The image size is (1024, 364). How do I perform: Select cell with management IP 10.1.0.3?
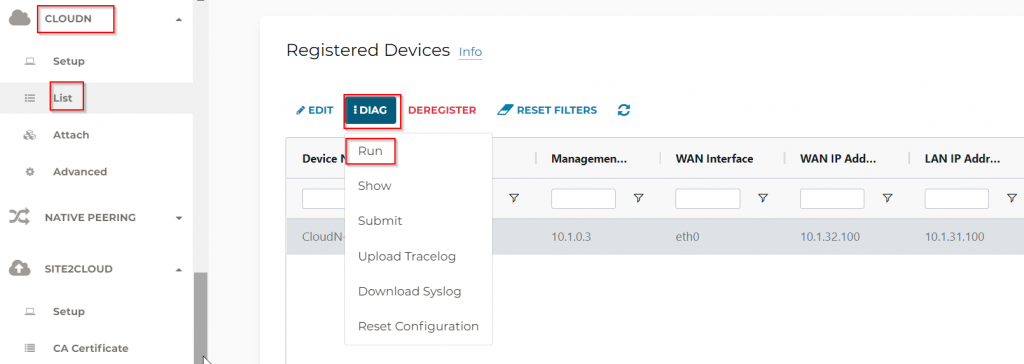571,237
